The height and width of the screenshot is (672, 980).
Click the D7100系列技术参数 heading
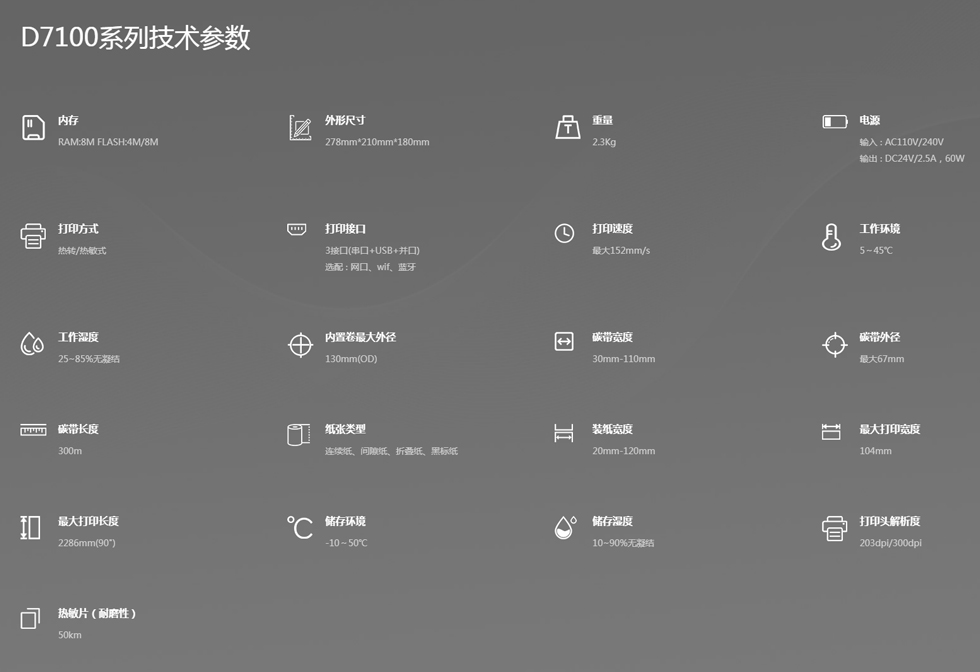136,38
